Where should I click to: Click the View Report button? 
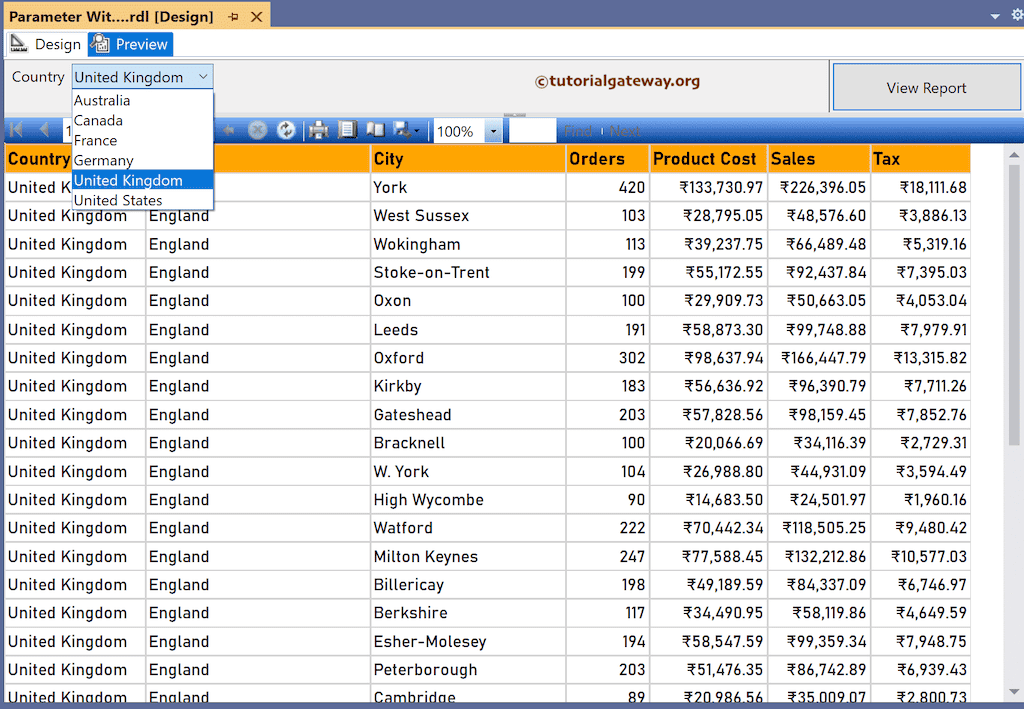[926, 87]
